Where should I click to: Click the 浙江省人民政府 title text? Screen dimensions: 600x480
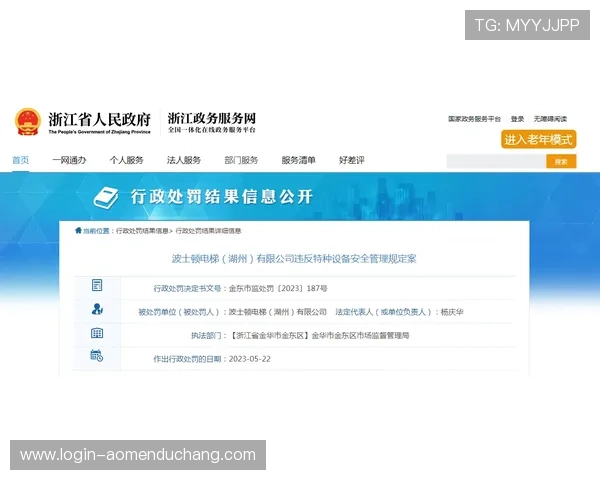99,119
